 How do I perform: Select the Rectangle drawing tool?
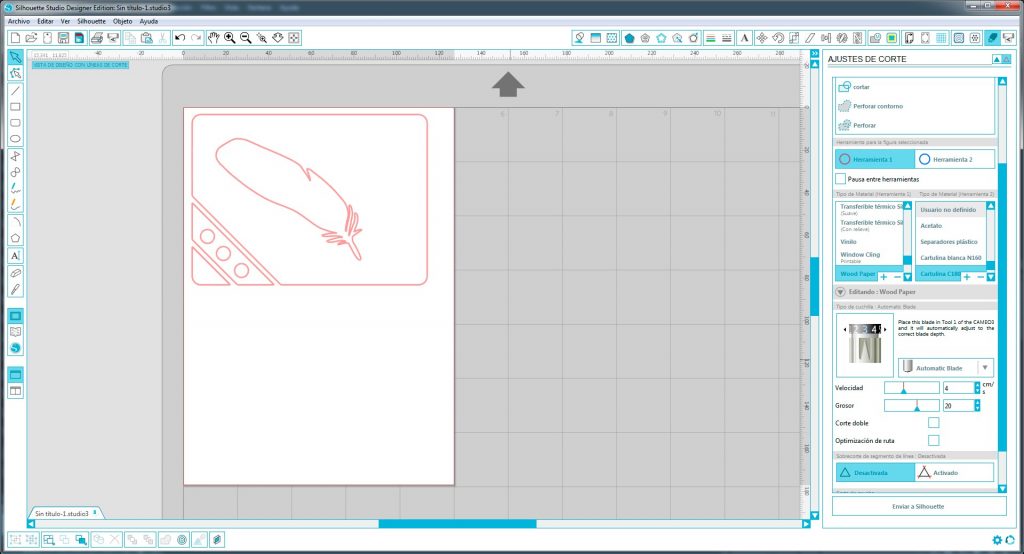(15, 106)
